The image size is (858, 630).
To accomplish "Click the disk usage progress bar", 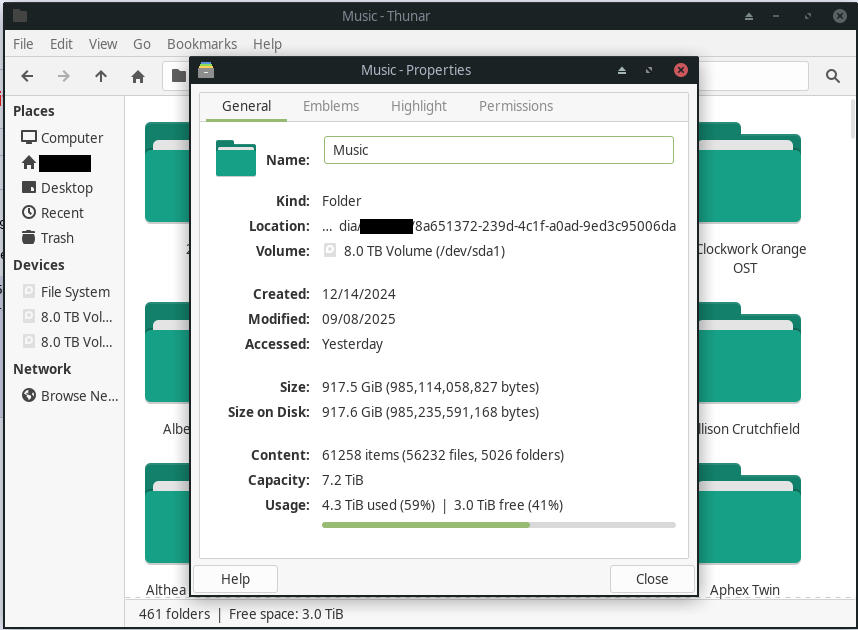I will point(498,525).
